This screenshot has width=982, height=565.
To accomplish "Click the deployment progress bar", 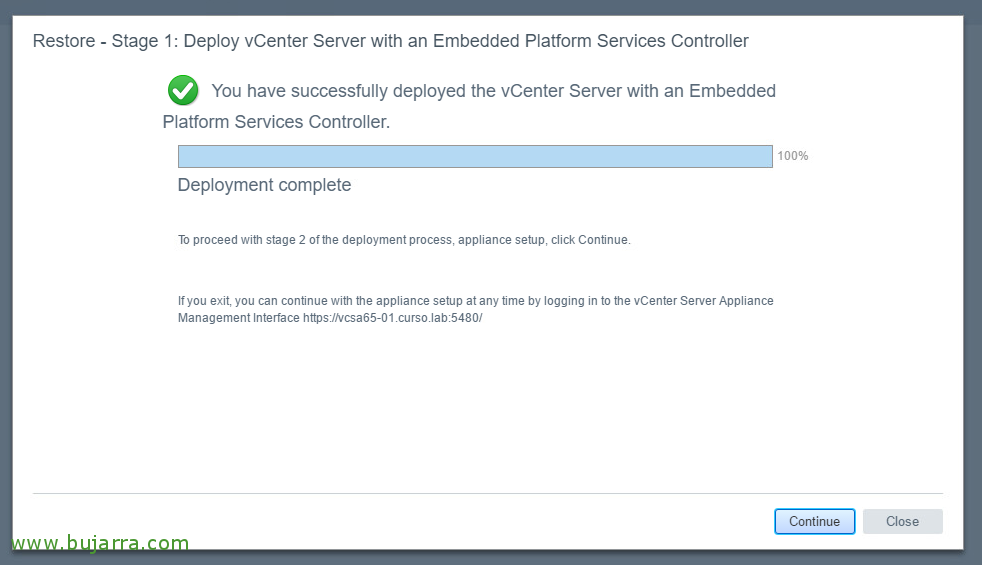I will [475, 157].
